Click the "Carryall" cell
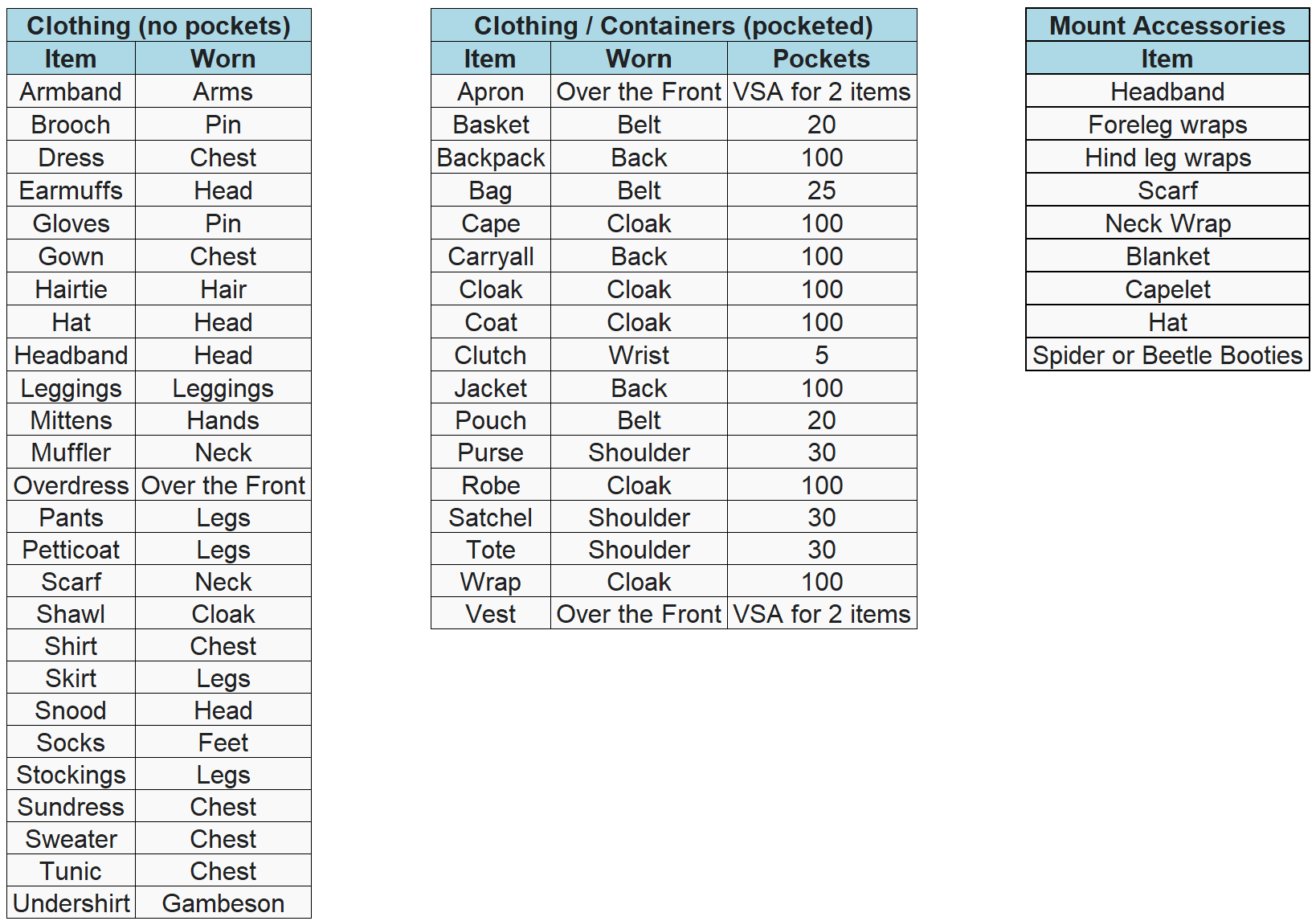Viewport: 1316px width, 921px height. 490,256
